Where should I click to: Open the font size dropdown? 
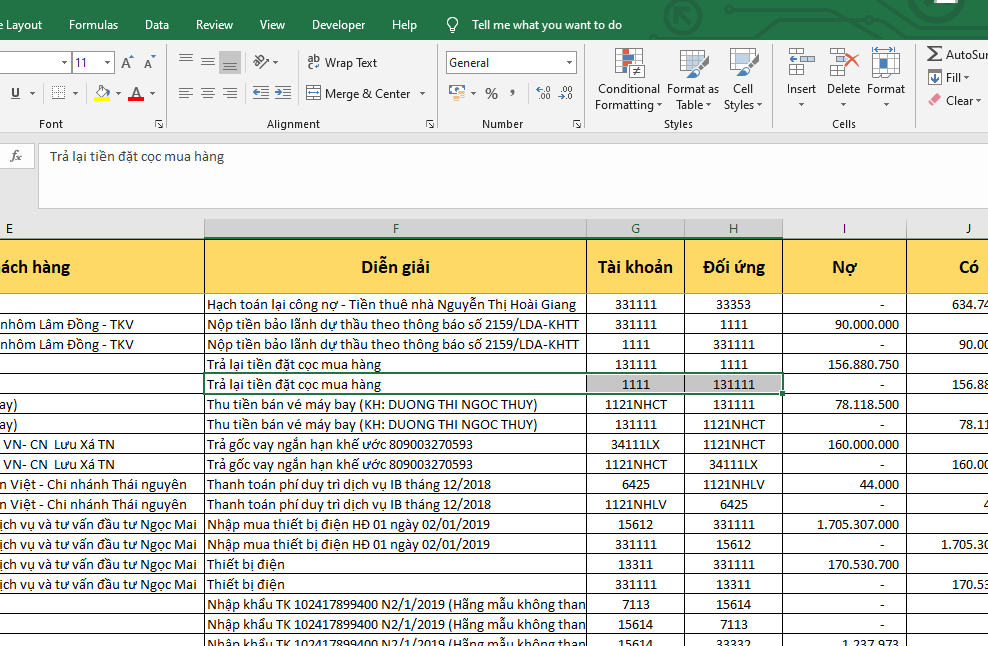[x=107, y=63]
